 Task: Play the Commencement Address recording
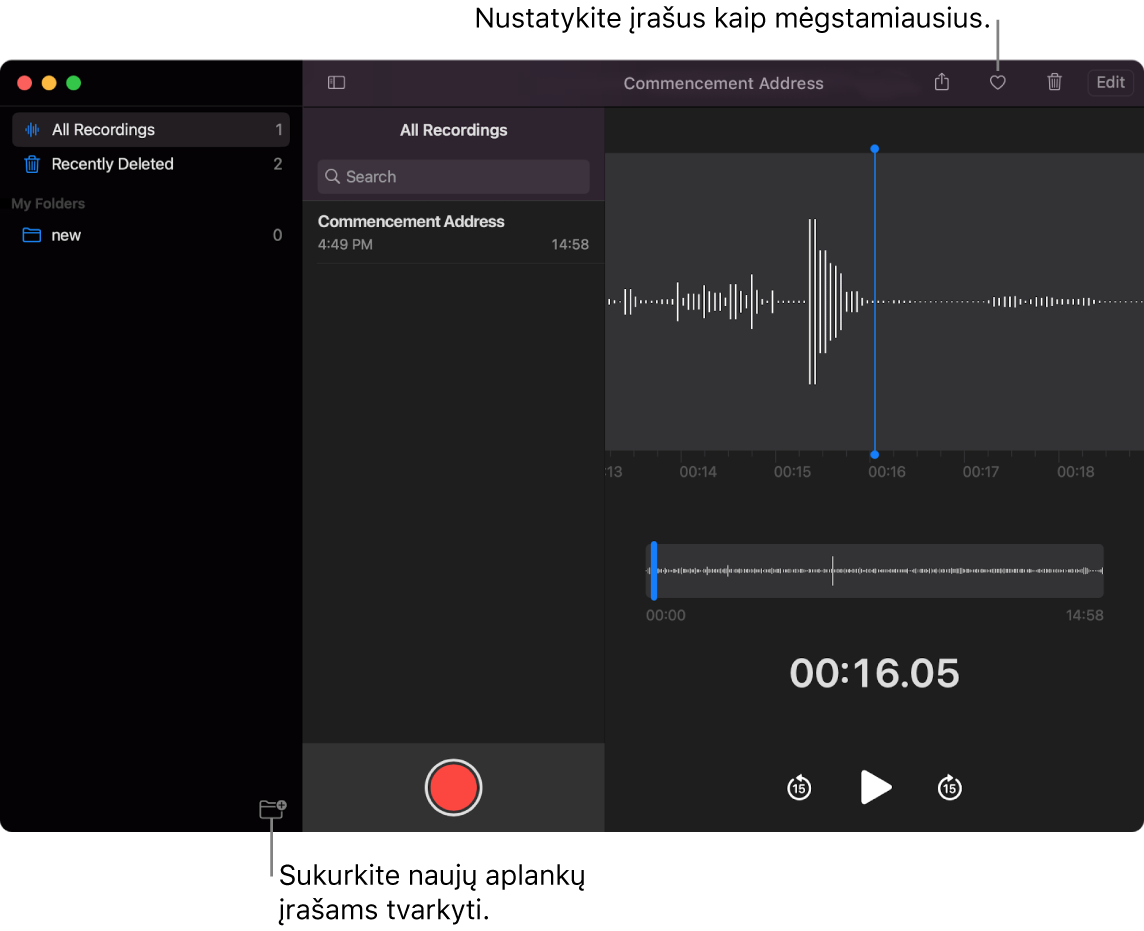point(874,787)
